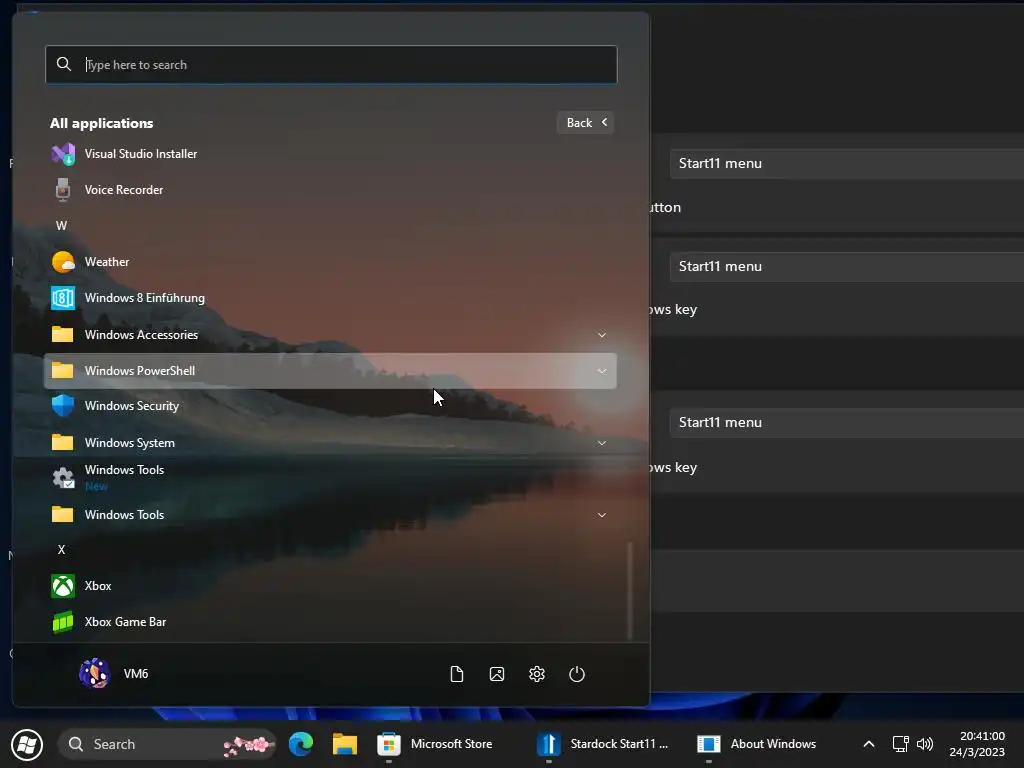This screenshot has height=768, width=1024.
Task: Expand Windows PowerShell chevron
Action: (x=601, y=371)
